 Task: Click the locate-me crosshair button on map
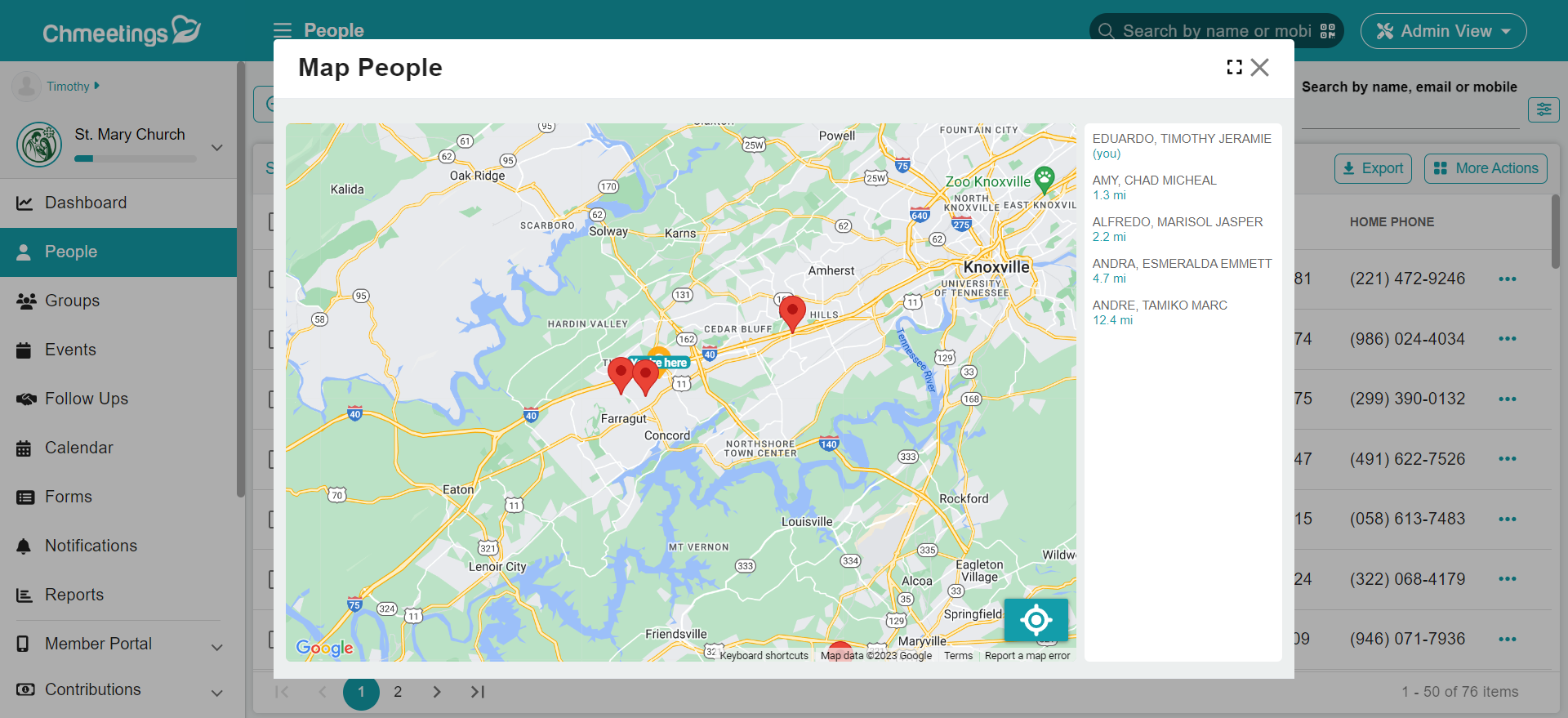1036,620
